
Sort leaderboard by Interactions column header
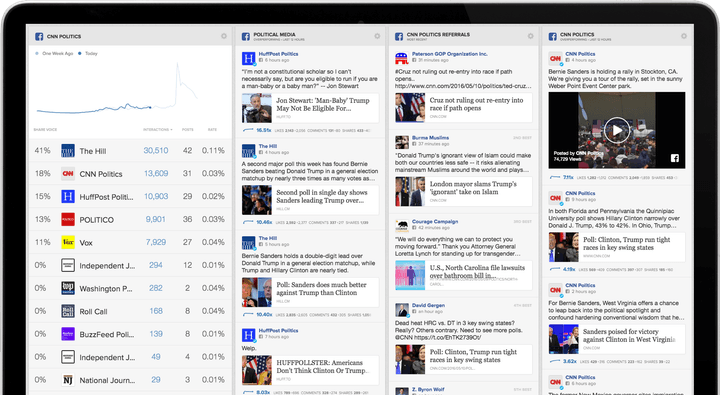coord(158,130)
